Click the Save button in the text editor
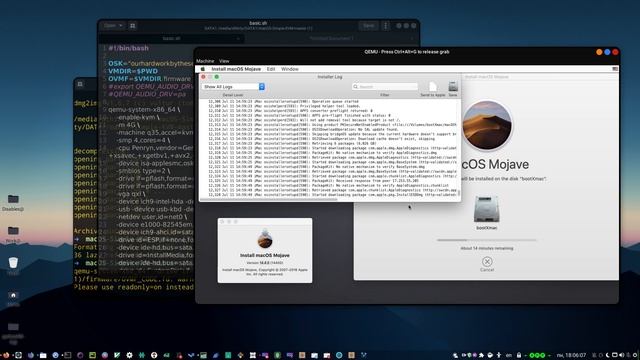The width and height of the screenshot is (640, 360). click(x=369, y=26)
